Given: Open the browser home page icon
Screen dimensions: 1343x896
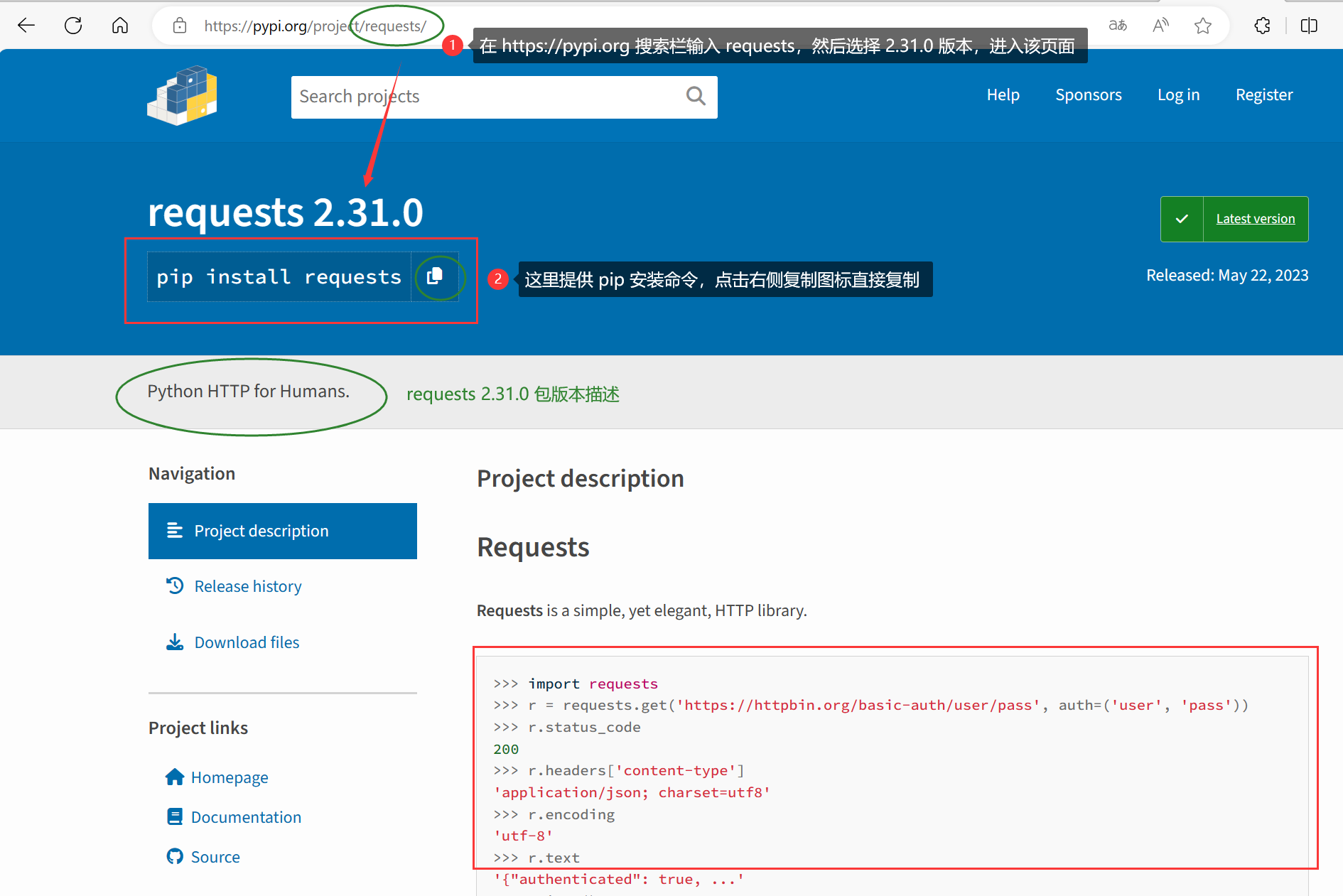Looking at the screenshot, I should pyautogui.click(x=120, y=26).
